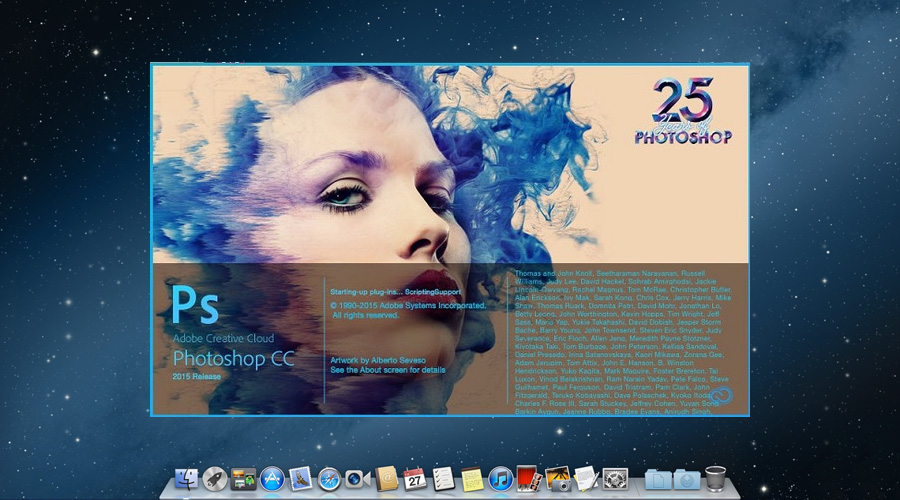Open yellow Notes icon in dock
The width and height of the screenshot is (900, 500).
point(472,479)
